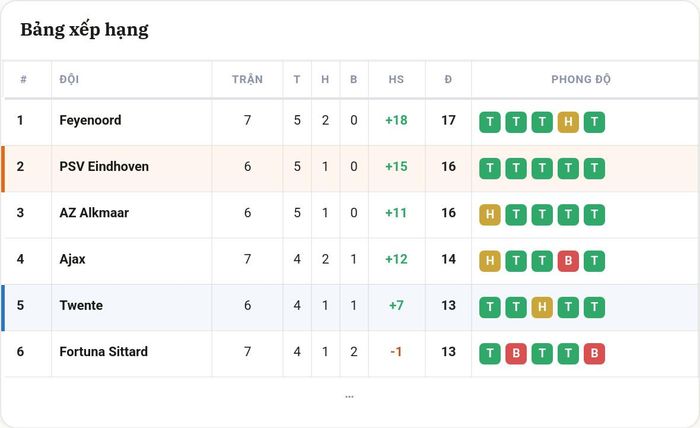Click Fortuna Sittard's first green T badge
Screen dimensions: 700x428
490,353
